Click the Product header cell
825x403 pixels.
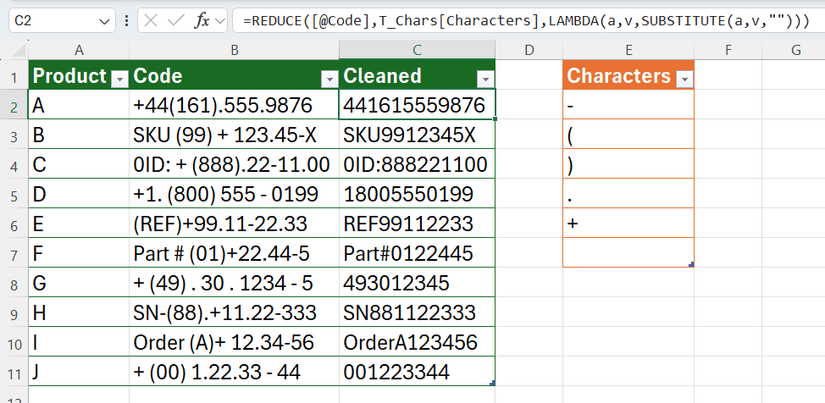[x=79, y=75]
